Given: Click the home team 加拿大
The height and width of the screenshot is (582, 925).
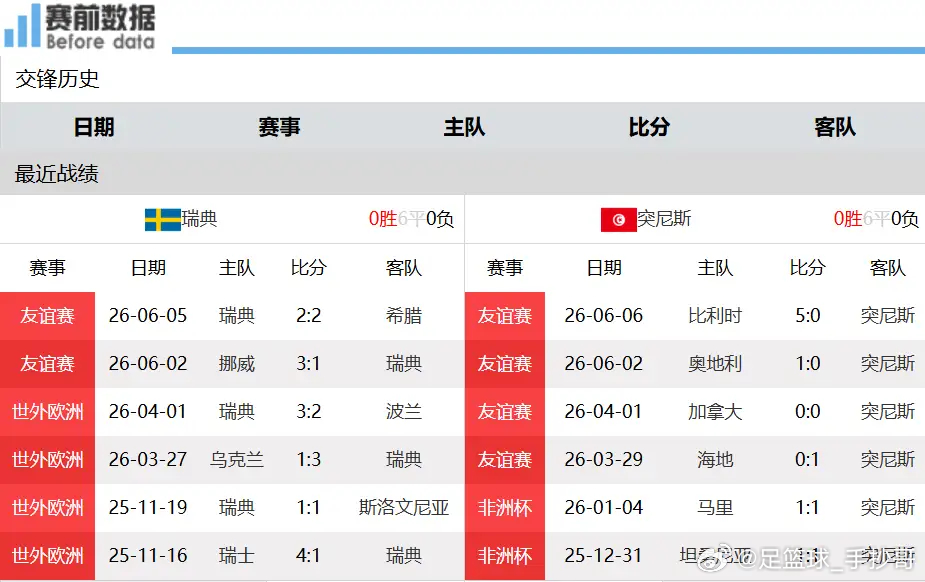Looking at the screenshot, I should click(715, 412).
